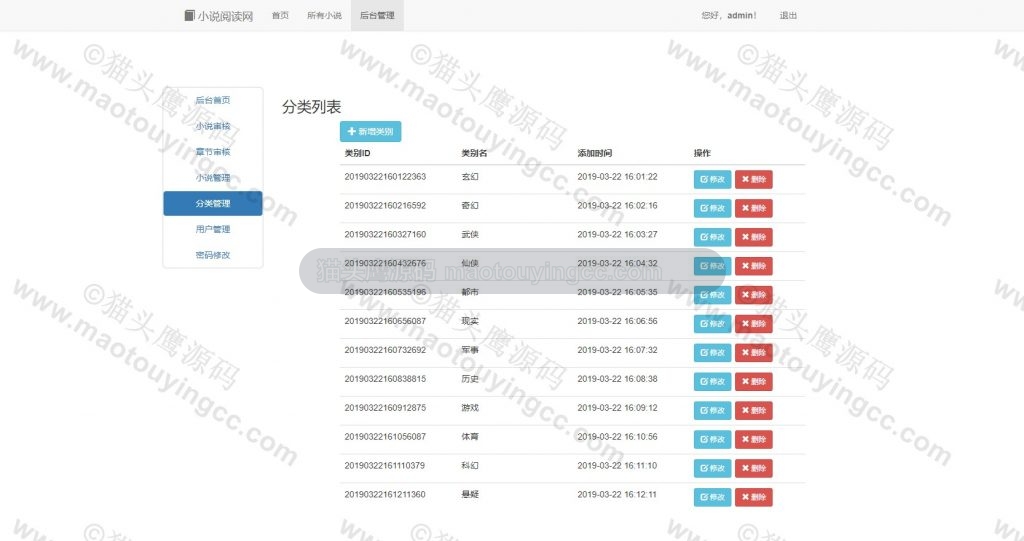Image resolution: width=1024 pixels, height=541 pixels.
Task: Click the 类别ID column header
Action: tap(357, 153)
